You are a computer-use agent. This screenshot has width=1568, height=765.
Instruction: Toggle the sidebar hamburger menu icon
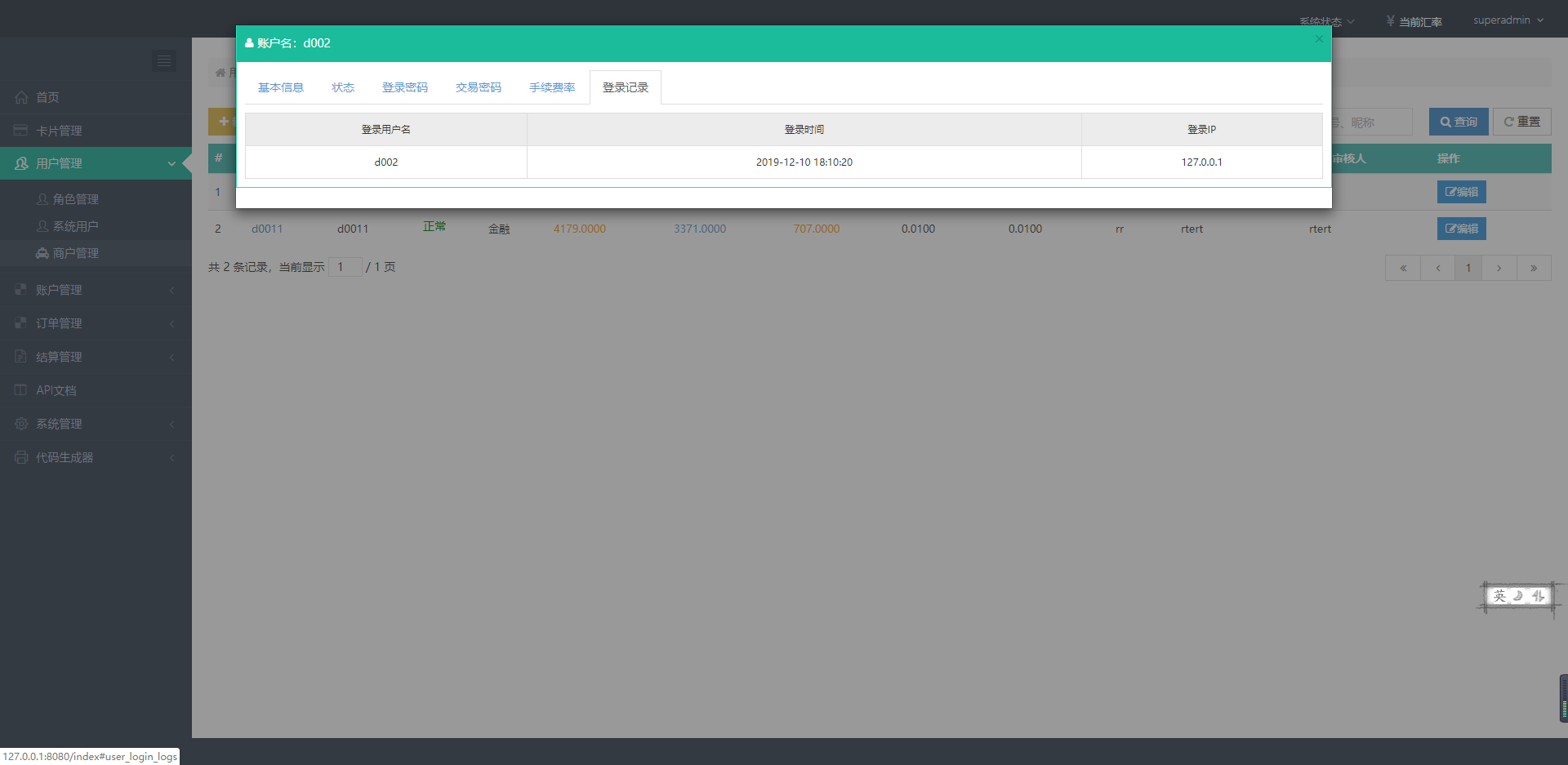(164, 61)
